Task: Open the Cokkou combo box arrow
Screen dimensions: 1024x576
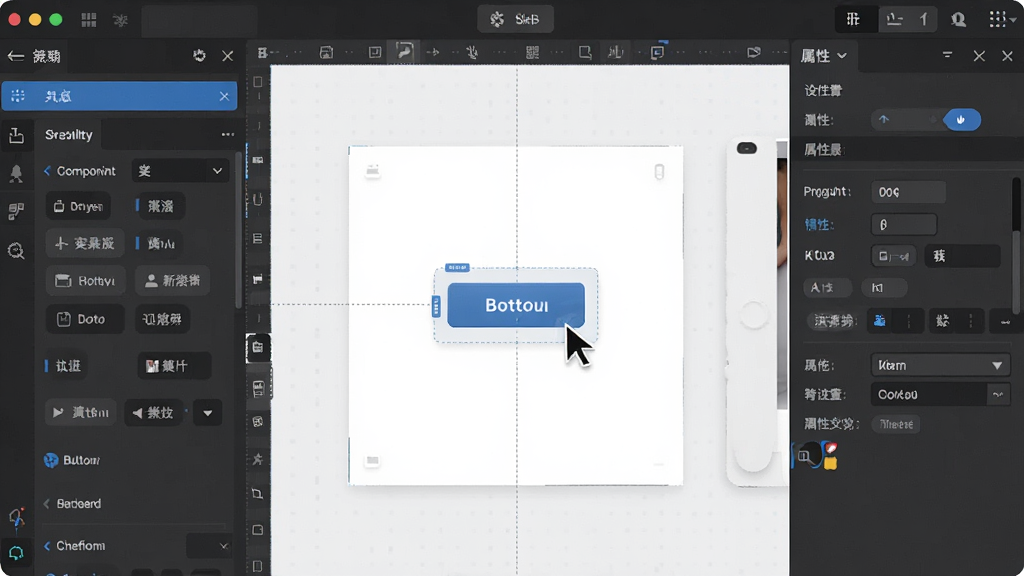Action: tap(998, 394)
